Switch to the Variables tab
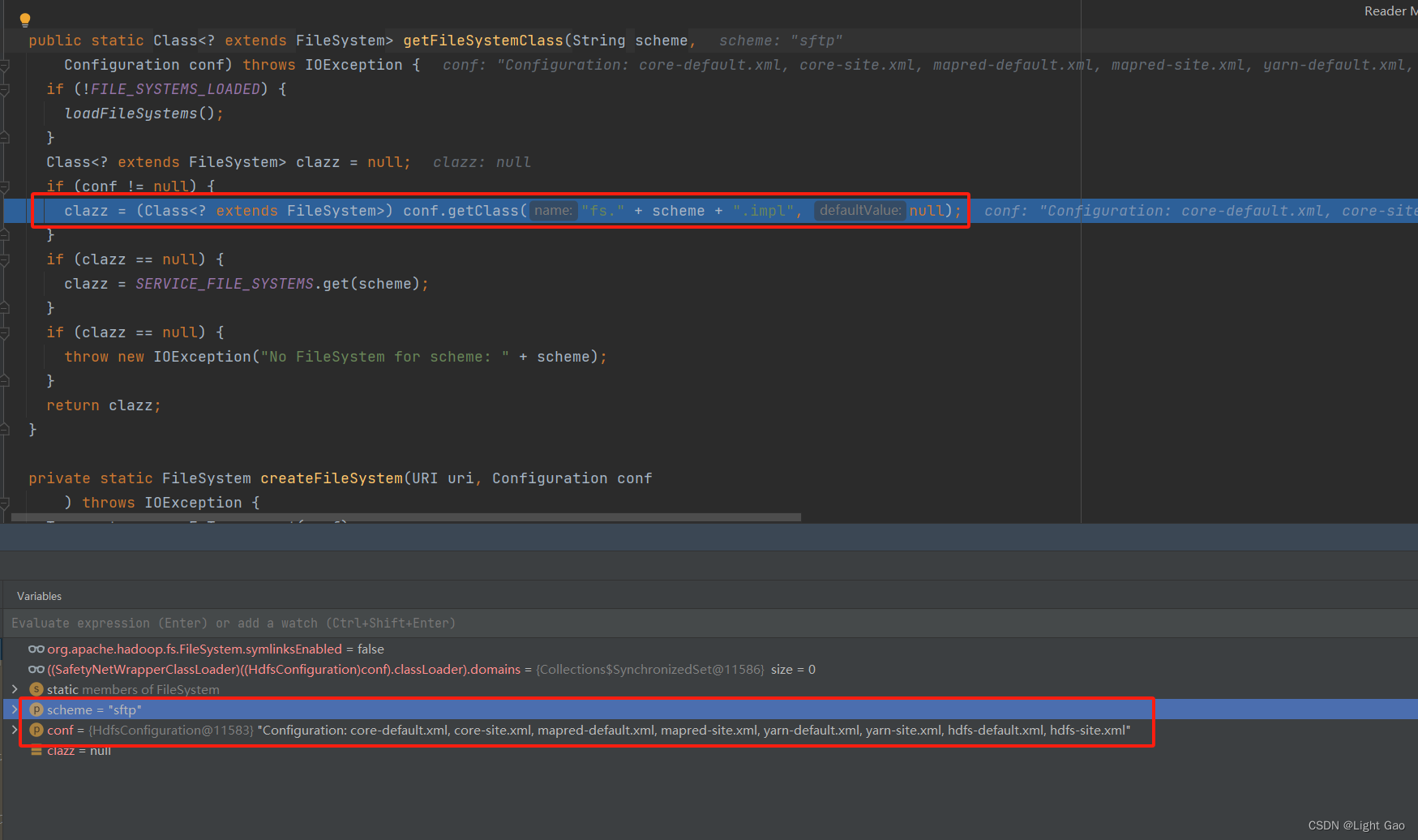The height and width of the screenshot is (840, 1418). 39,596
